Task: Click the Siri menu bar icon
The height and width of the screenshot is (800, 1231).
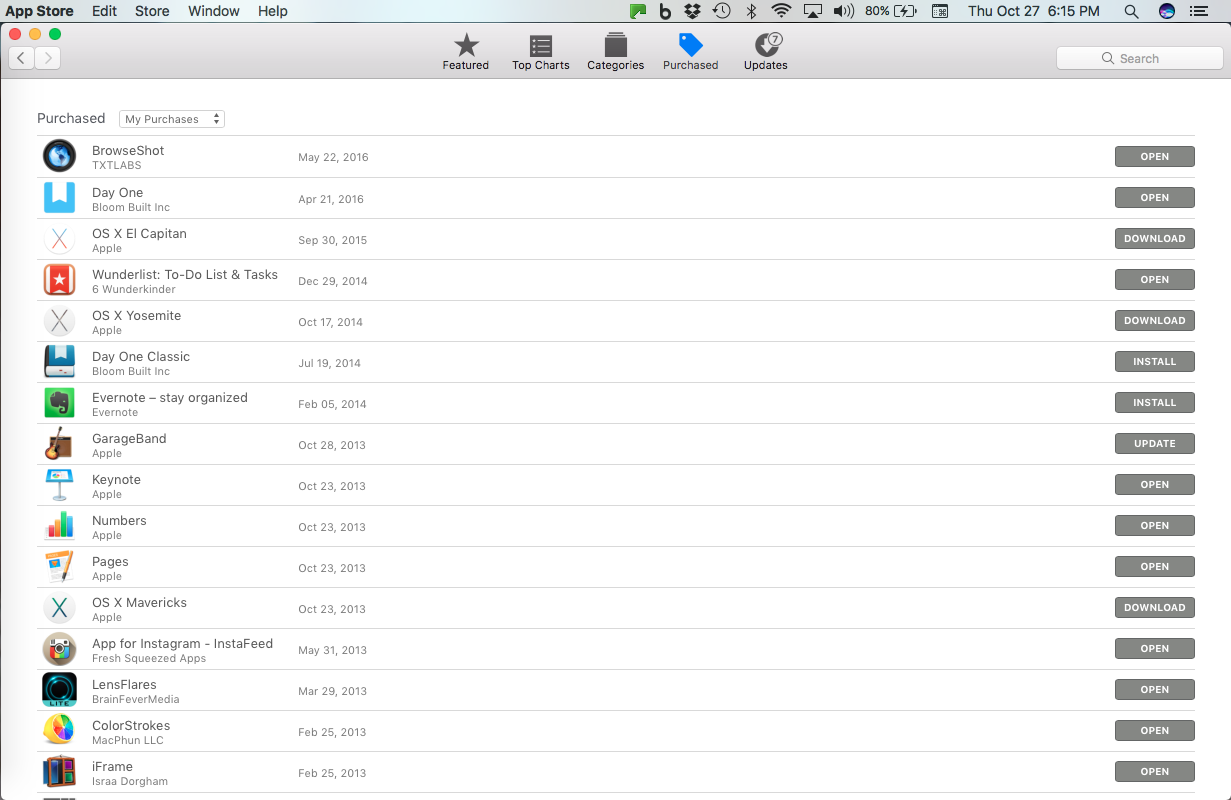Action: coord(1166,11)
